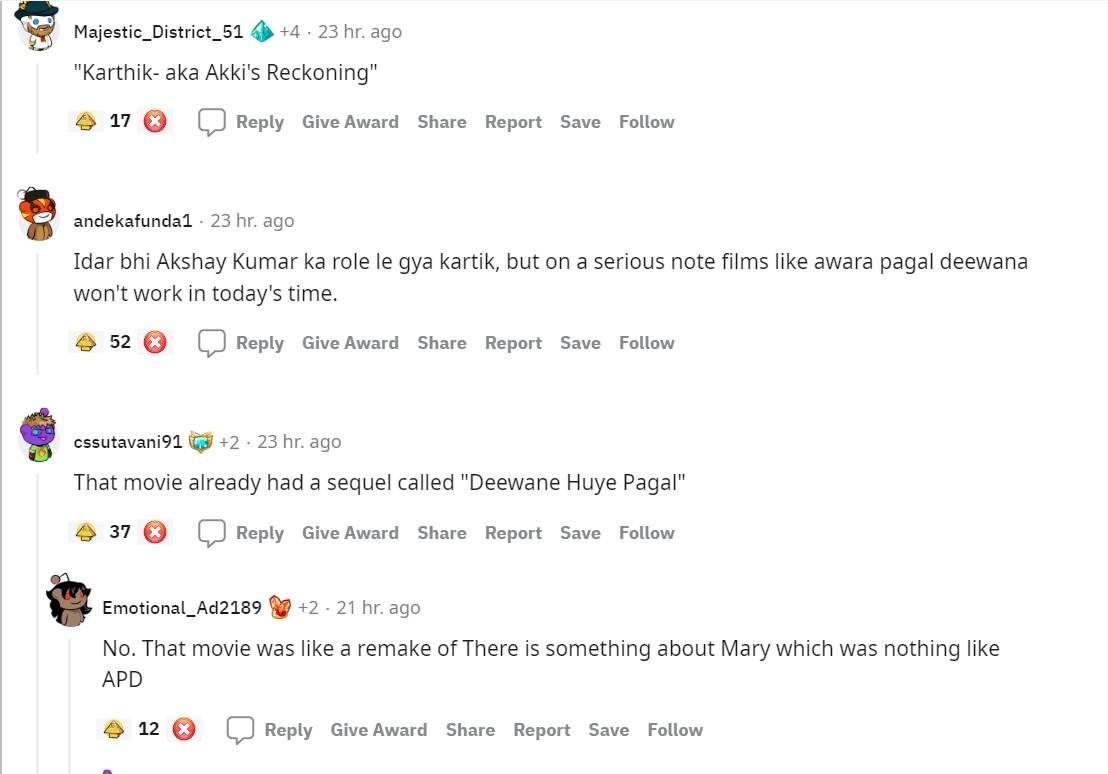Toggle downvote on Emotional_Ad2189's comment
1108x774 pixels.
tap(183, 729)
